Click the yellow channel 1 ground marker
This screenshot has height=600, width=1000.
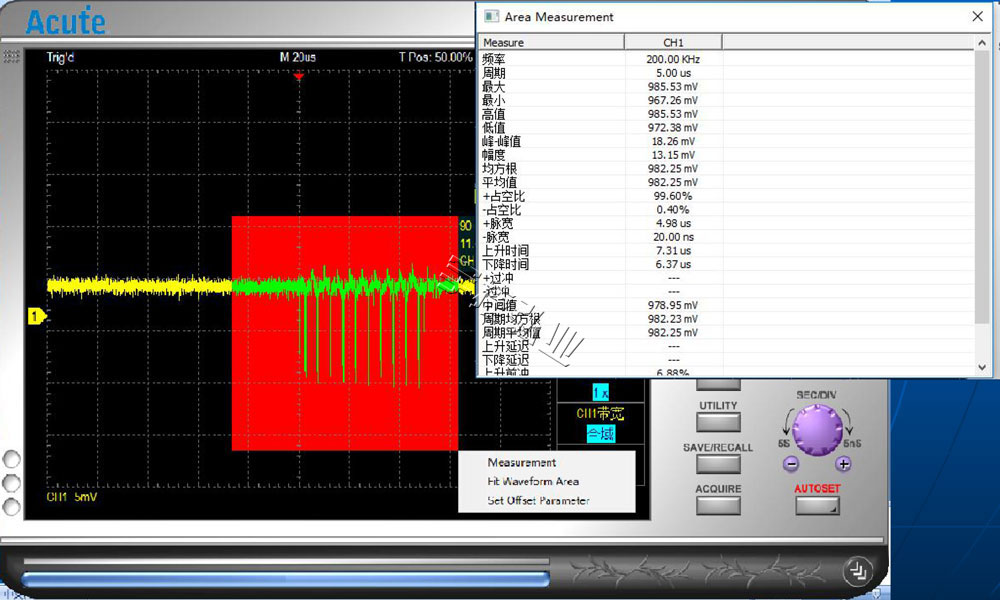(36, 316)
